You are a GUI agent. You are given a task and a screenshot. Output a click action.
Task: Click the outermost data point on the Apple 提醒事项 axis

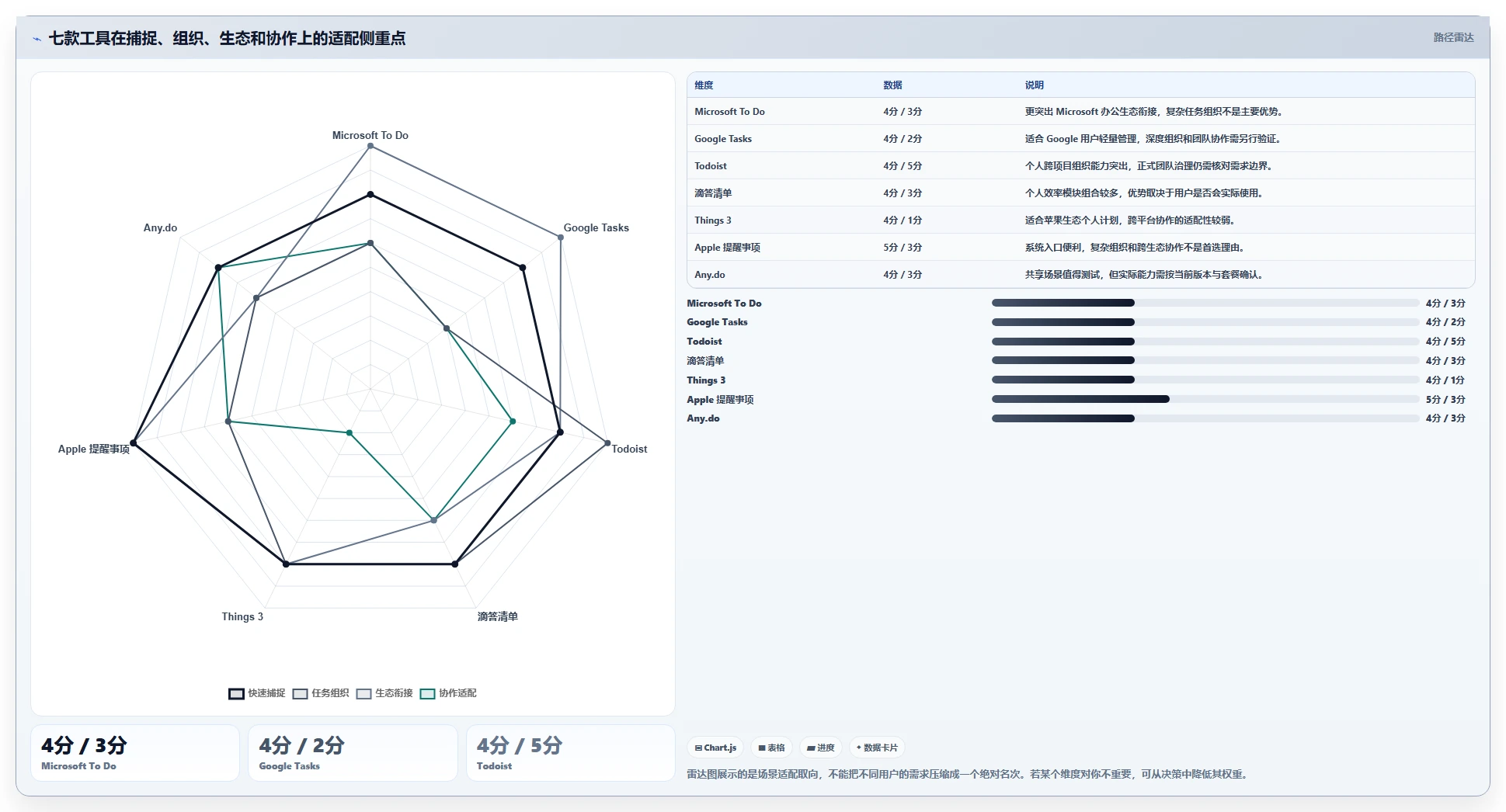coord(134,443)
